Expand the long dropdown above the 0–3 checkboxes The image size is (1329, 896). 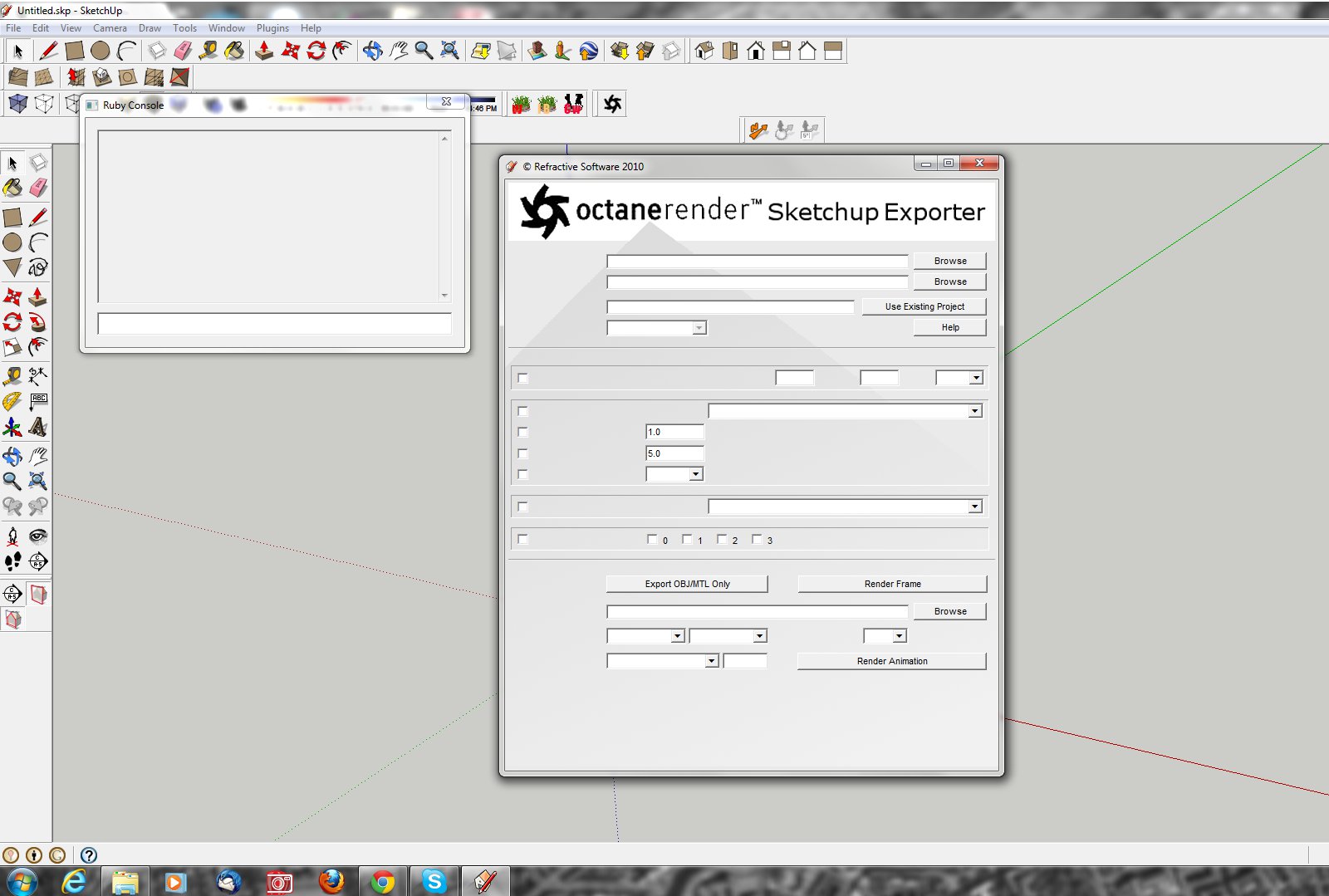pyautogui.click(x=846, y=507)
